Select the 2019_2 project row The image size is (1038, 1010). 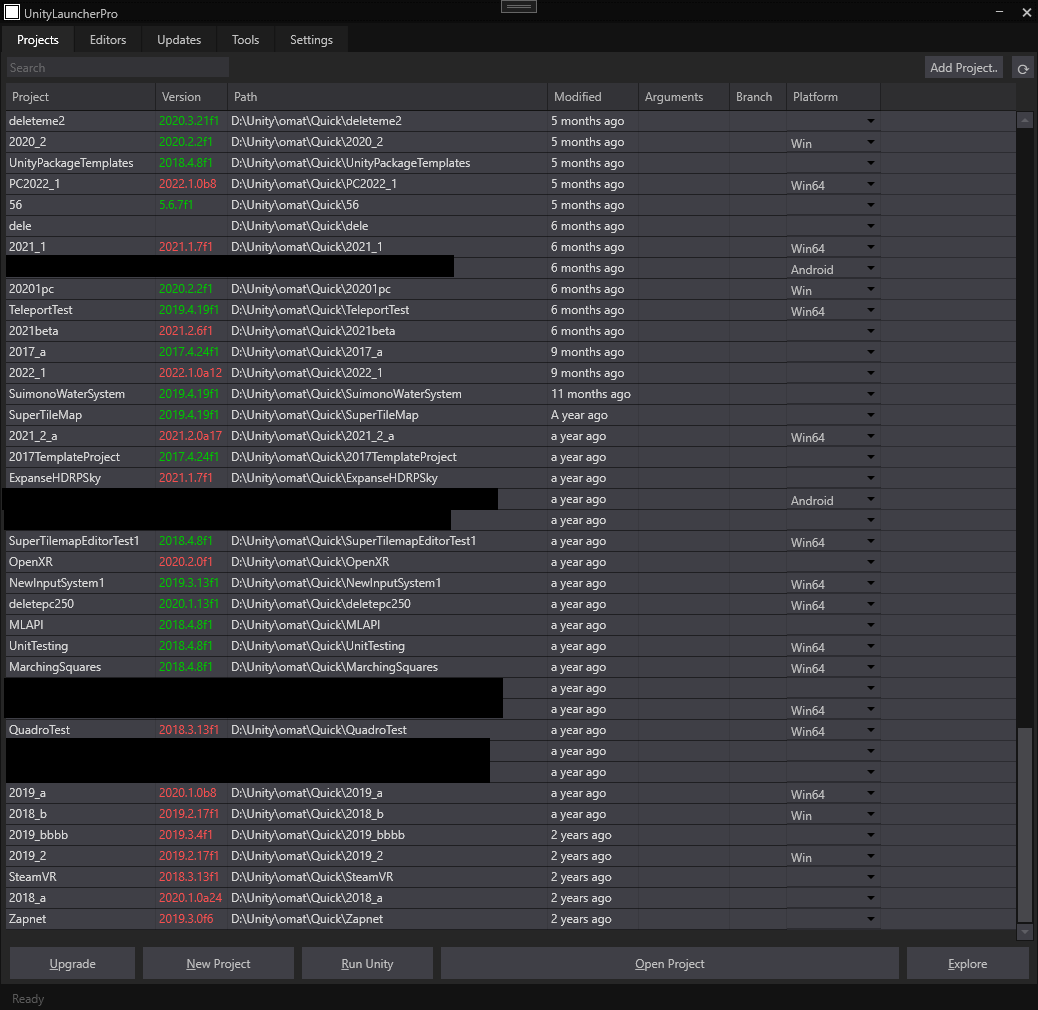tap(511, 856)
